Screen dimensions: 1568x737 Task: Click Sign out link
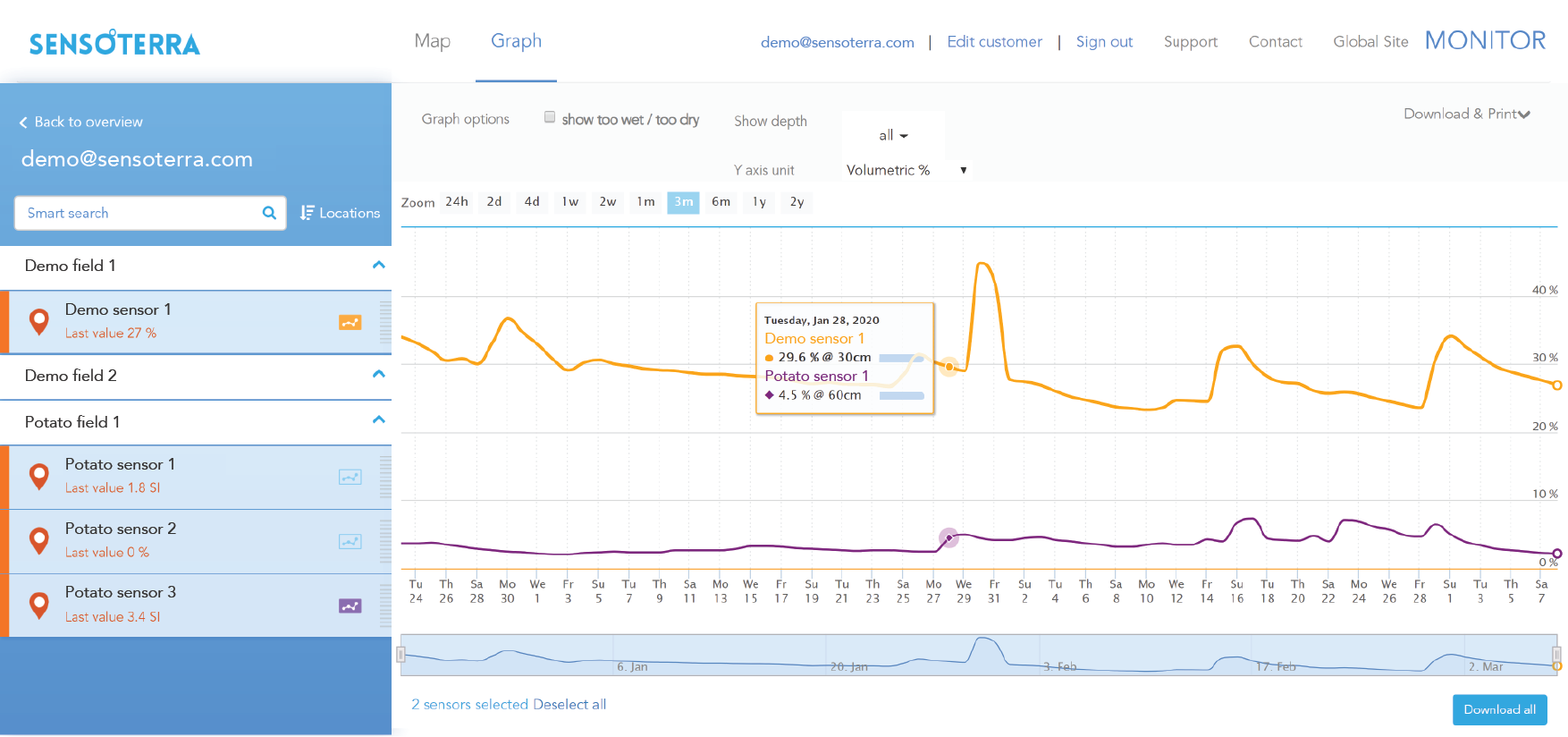pos(1104,42)
